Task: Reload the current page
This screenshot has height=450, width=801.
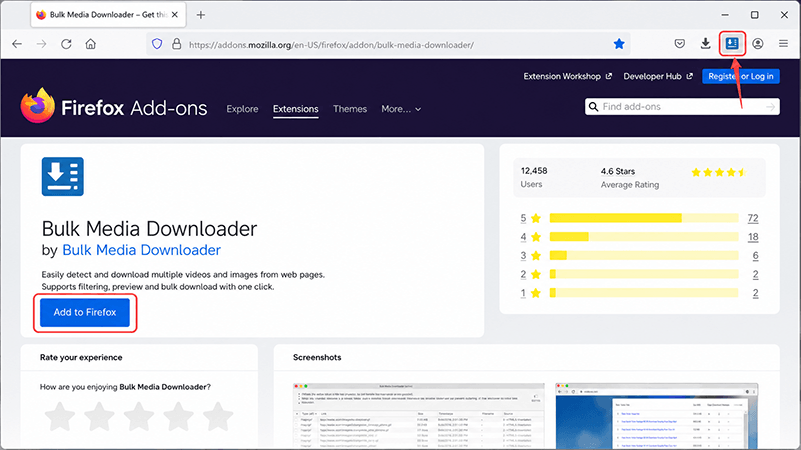Action: coord(66,44)
